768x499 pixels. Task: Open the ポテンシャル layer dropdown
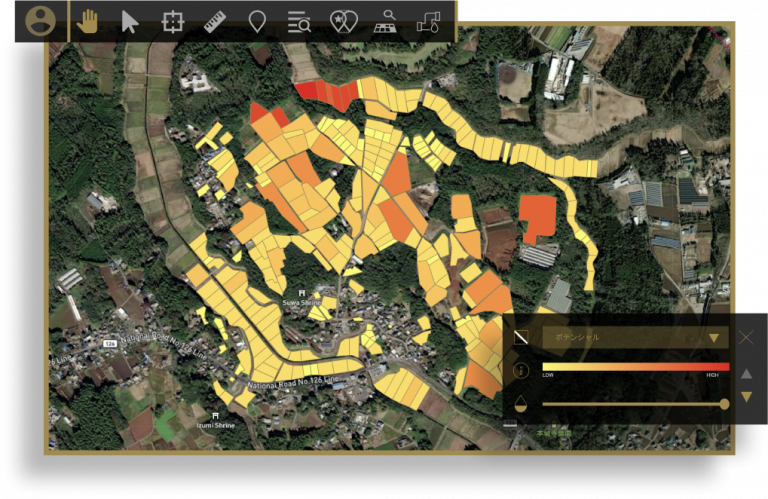636,337
